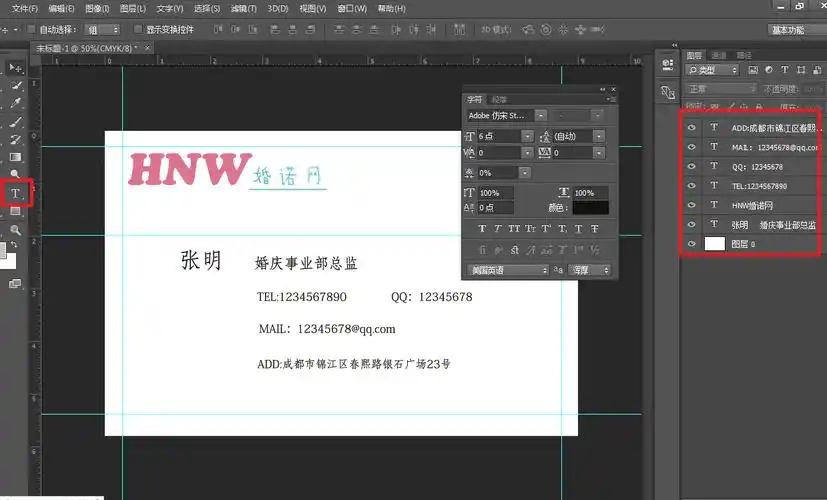Screen dimensions: 827x500
Task: Click the st ligature OpenType button
Action: 515,249
